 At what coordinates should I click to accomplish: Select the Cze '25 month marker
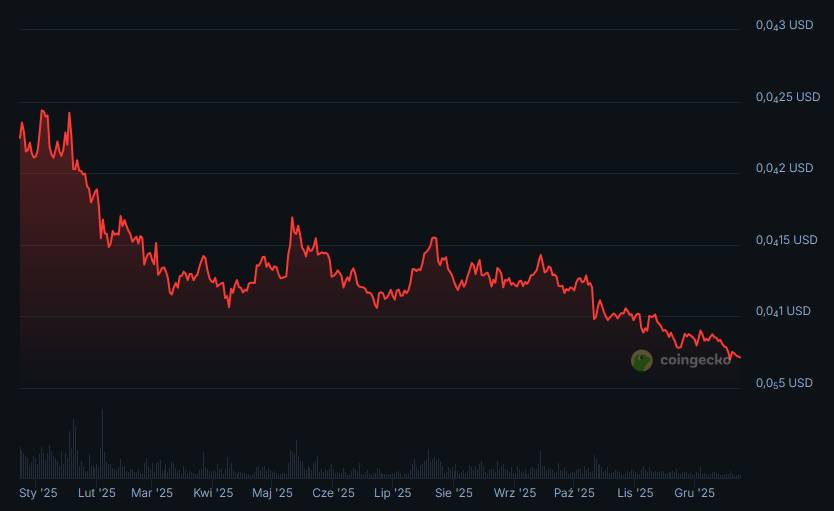333,493
